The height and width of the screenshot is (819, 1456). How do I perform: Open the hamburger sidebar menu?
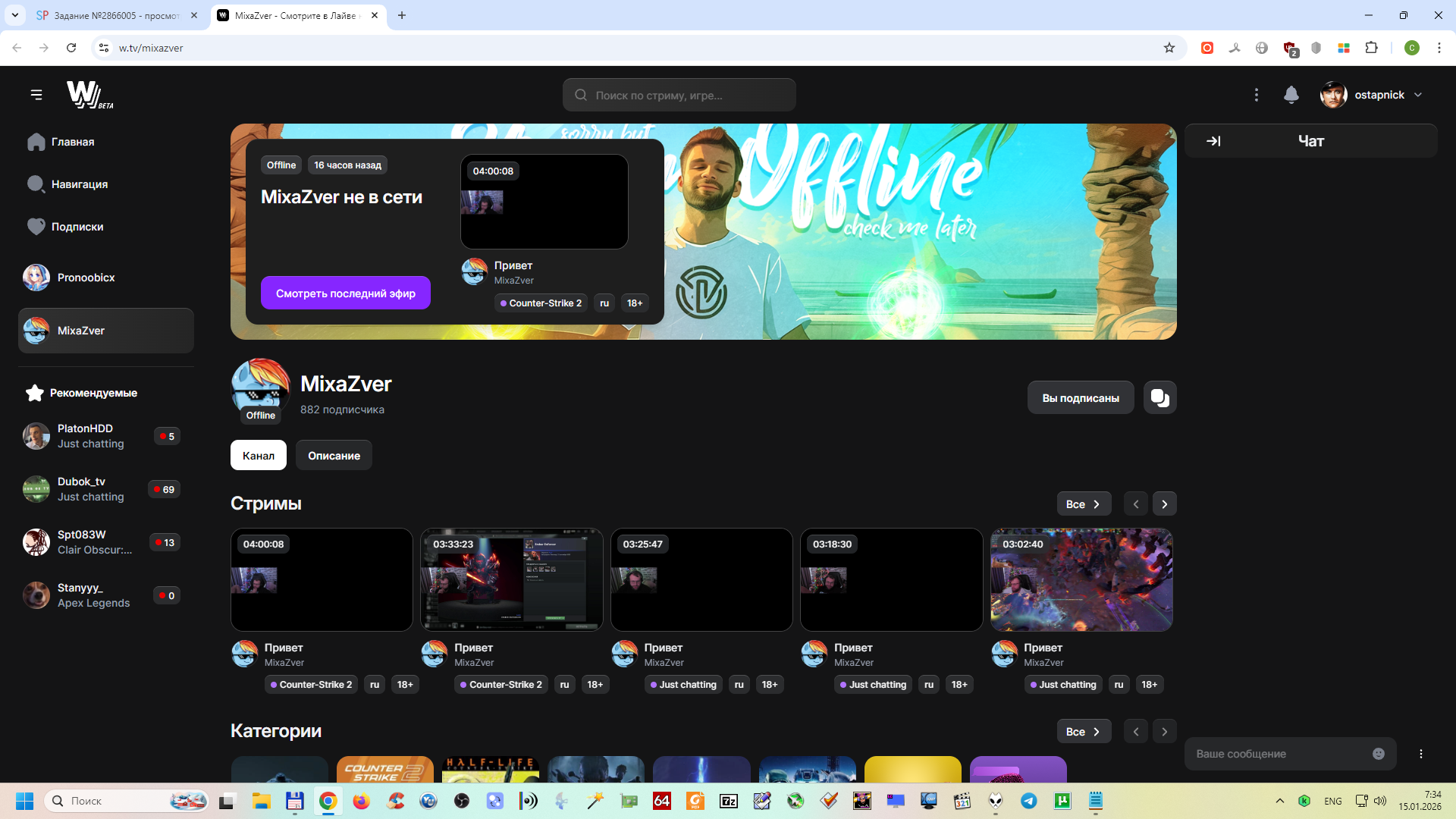[x=36, y=95]
